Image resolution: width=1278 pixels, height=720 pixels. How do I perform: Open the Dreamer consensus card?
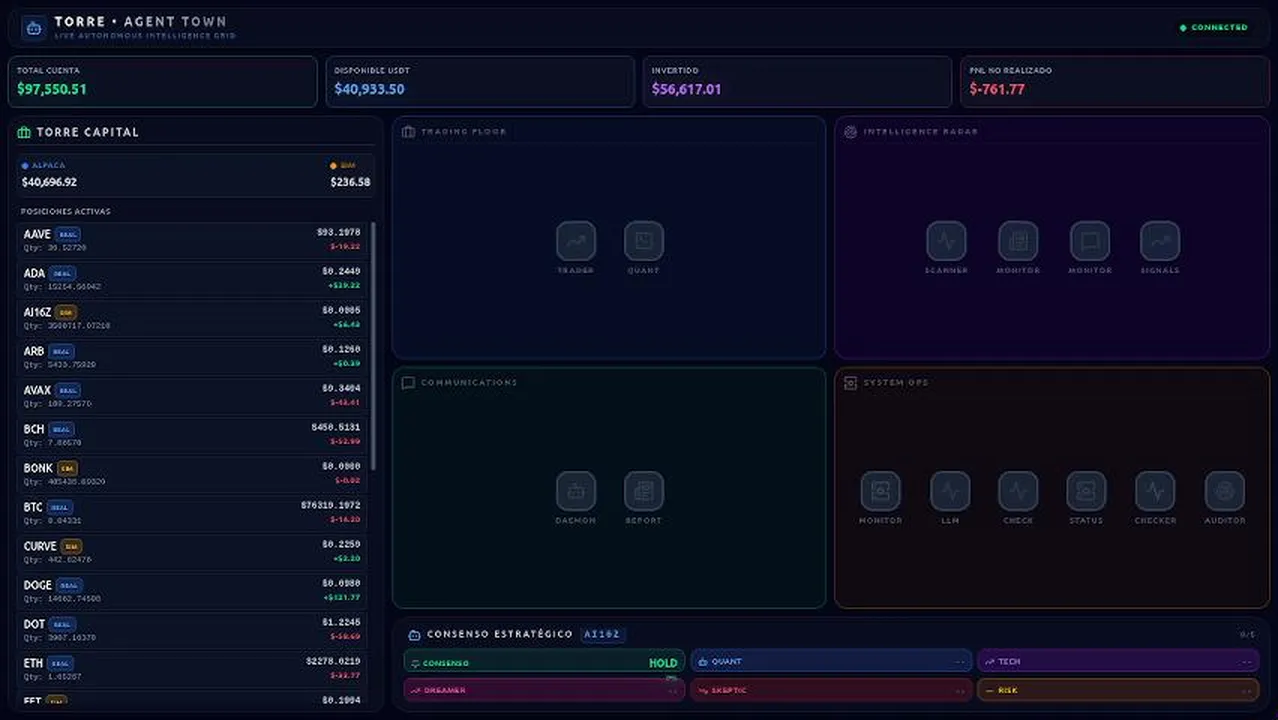click(545, 690)
